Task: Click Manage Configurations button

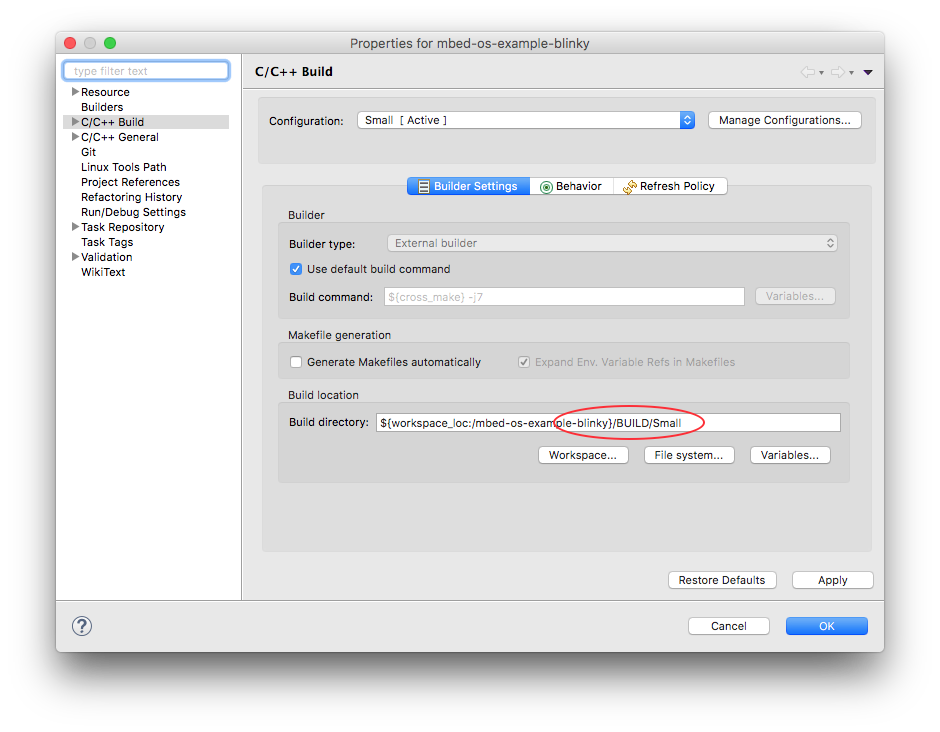Action: point(784,121)
